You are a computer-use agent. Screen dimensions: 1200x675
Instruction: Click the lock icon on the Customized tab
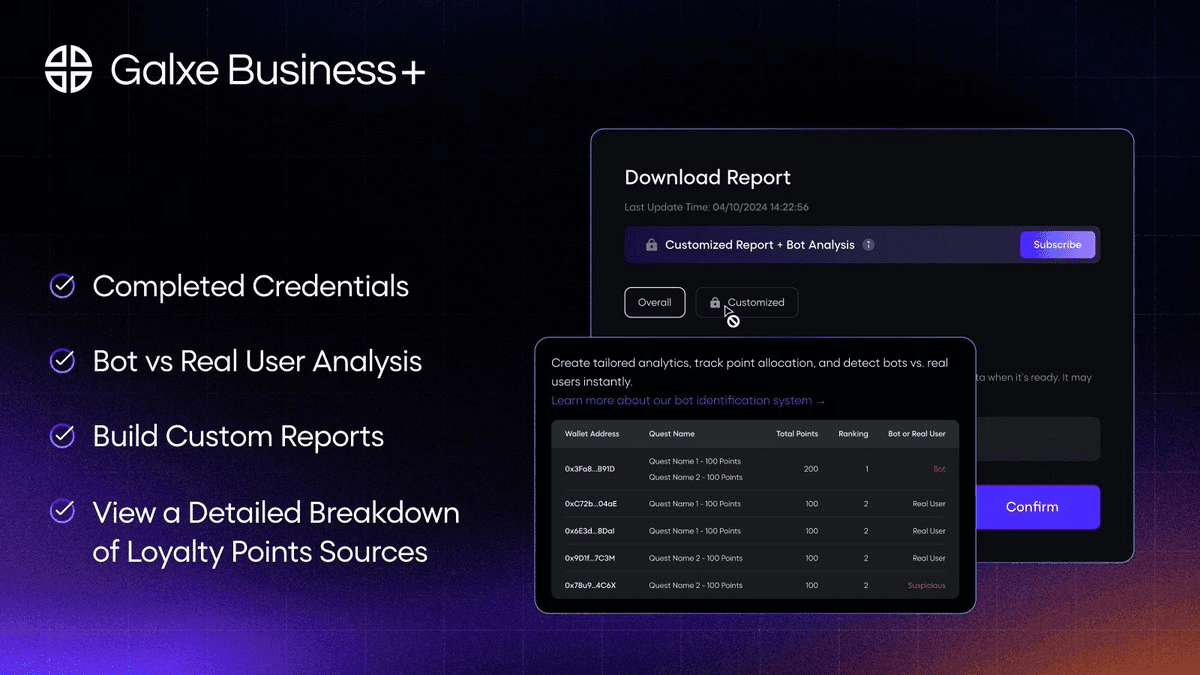tap(714, 302)
